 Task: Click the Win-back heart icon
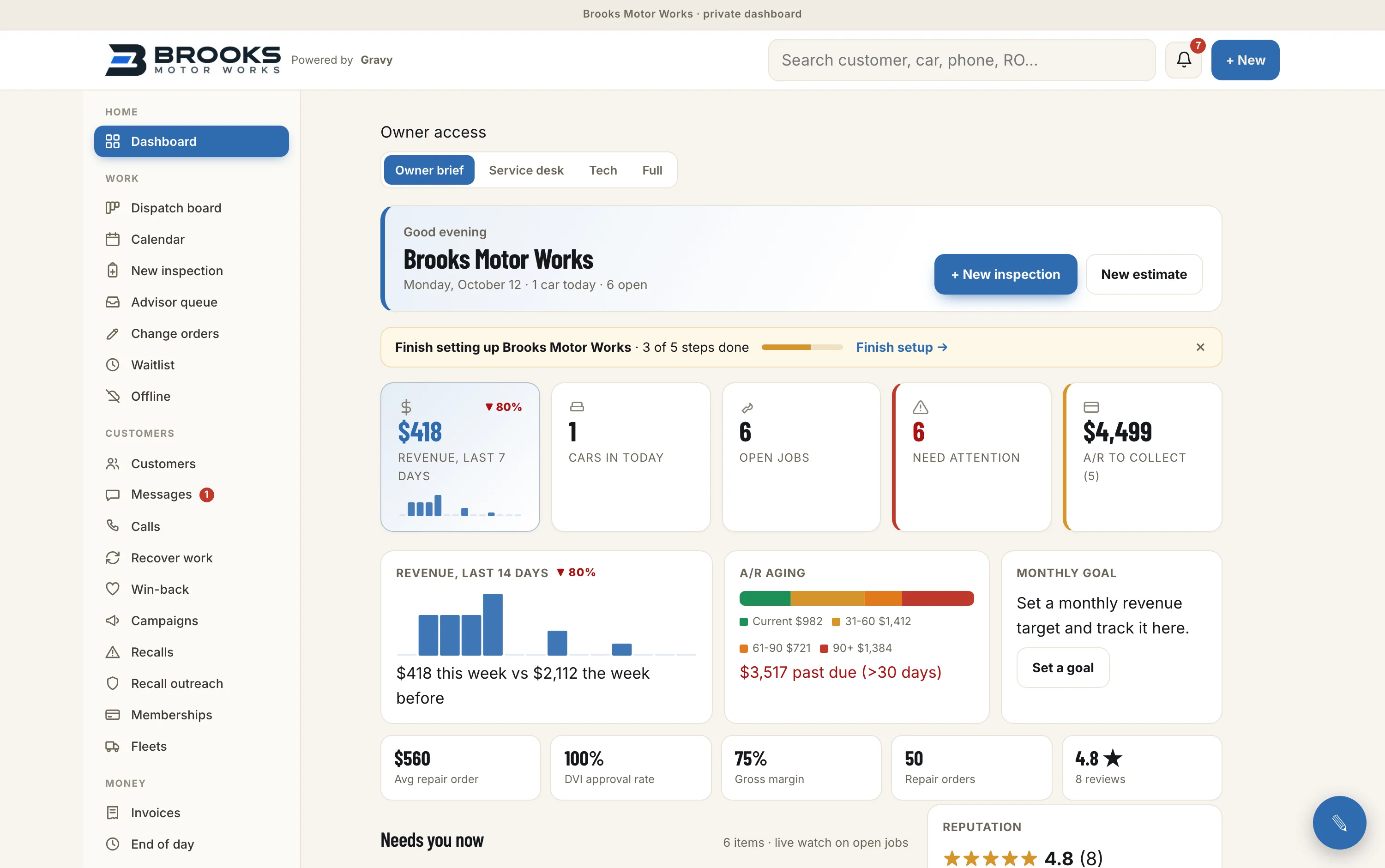[113, 589]
